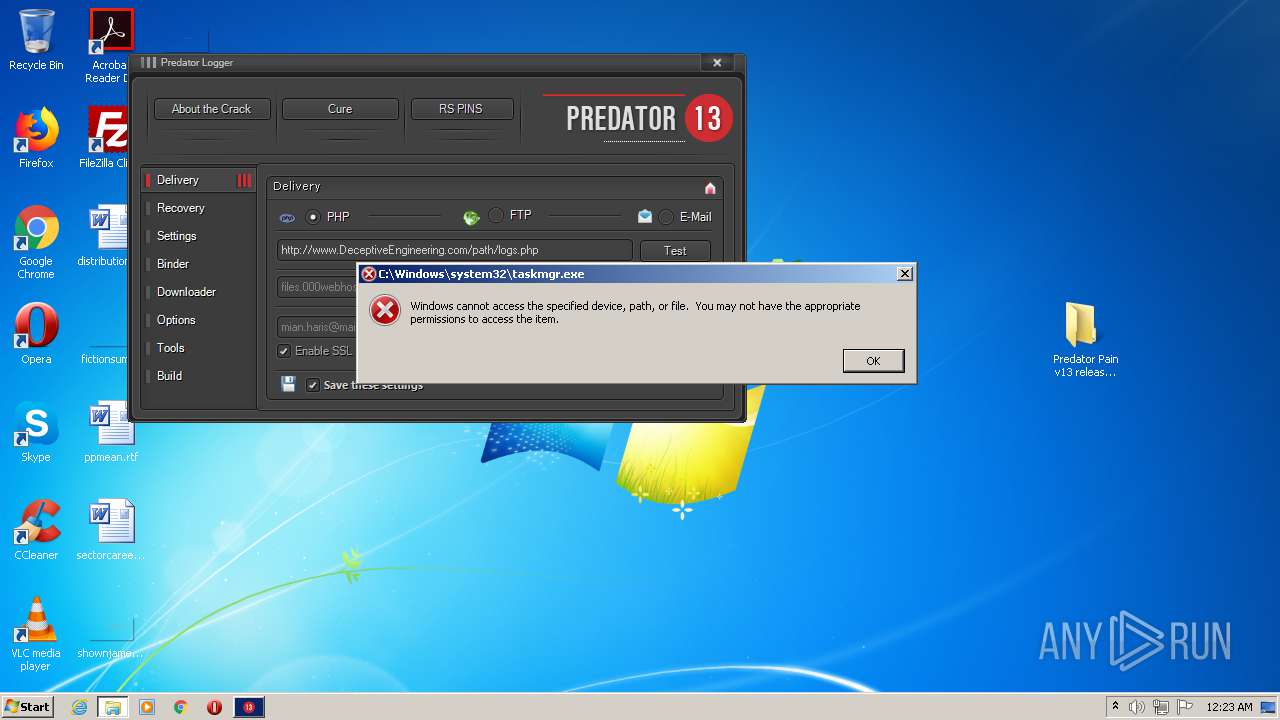
Task: Open the Tools section
Action: [x=199, y=348]
